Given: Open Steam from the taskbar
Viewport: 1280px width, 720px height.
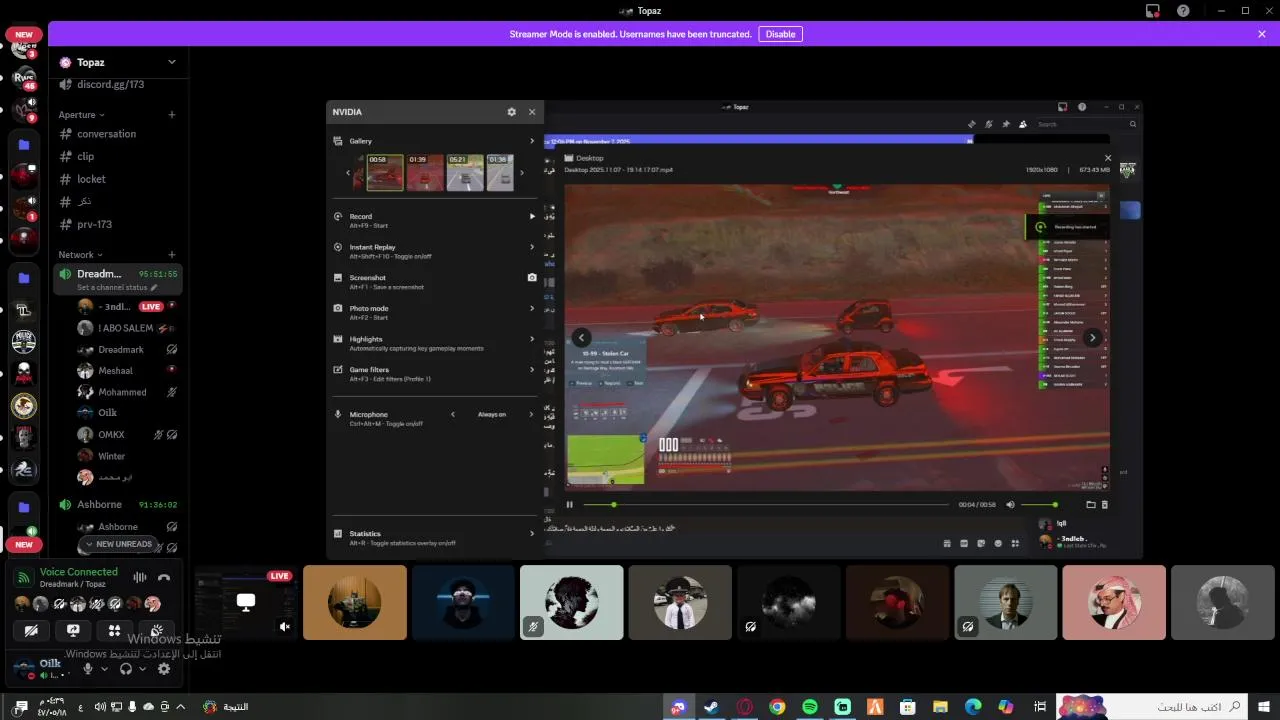Looking at the screenshot, I should click(712, 707).
